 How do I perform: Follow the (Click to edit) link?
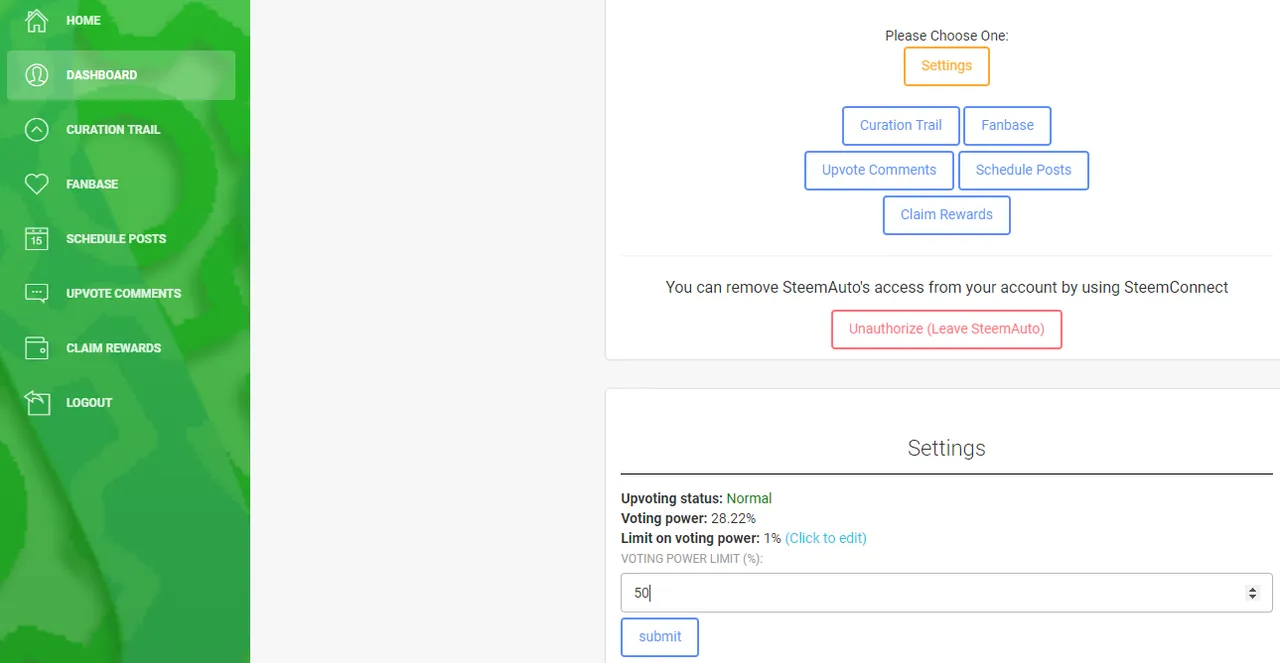pos(826,538)
